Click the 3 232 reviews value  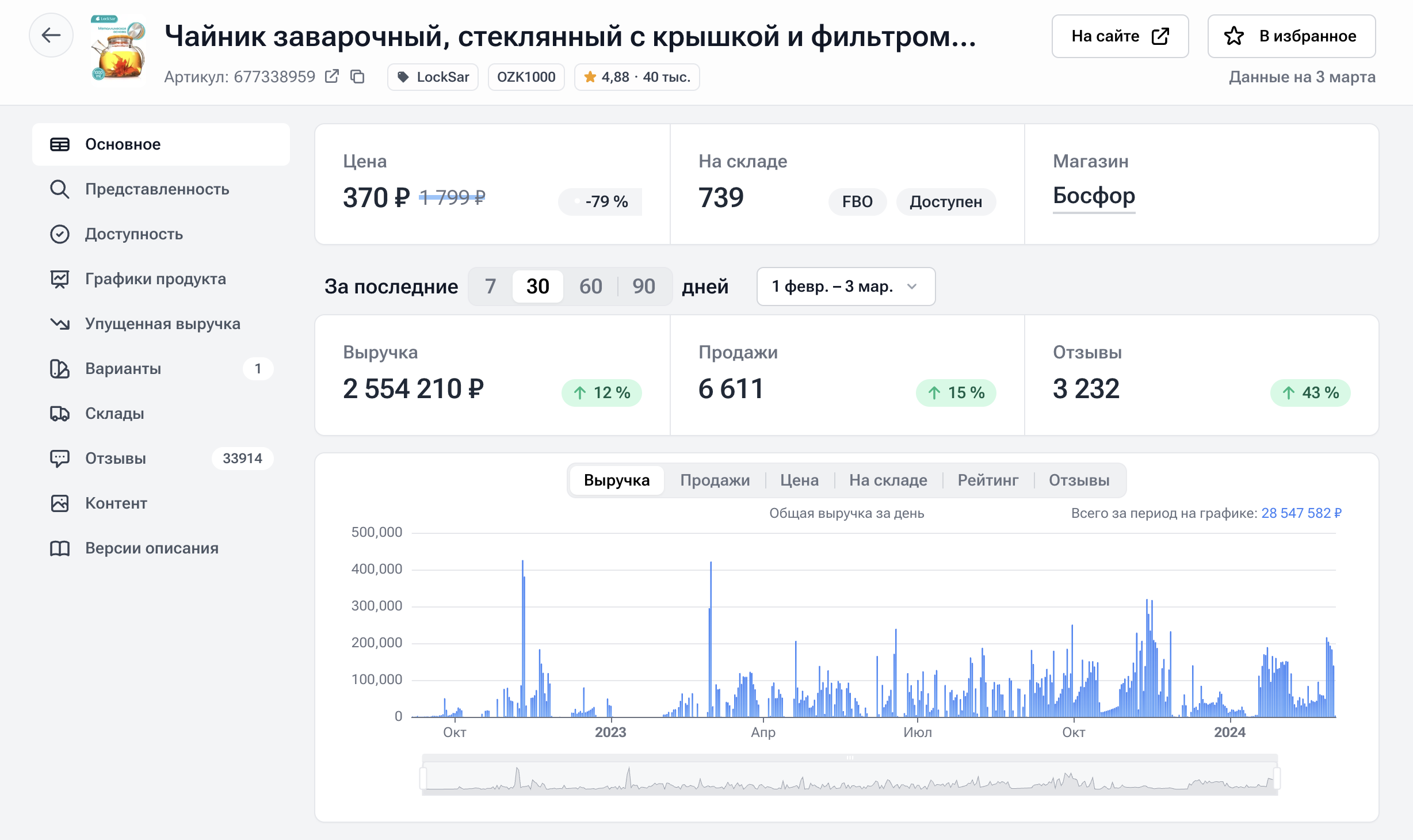(x=1086, y=390)
